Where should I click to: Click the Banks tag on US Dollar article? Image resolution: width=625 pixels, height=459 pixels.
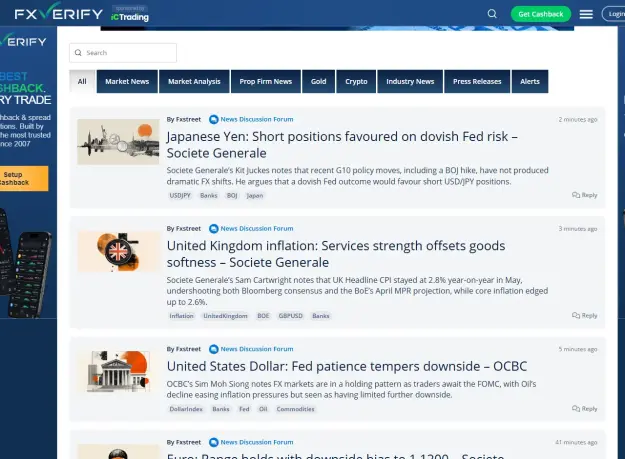point(221,409)
